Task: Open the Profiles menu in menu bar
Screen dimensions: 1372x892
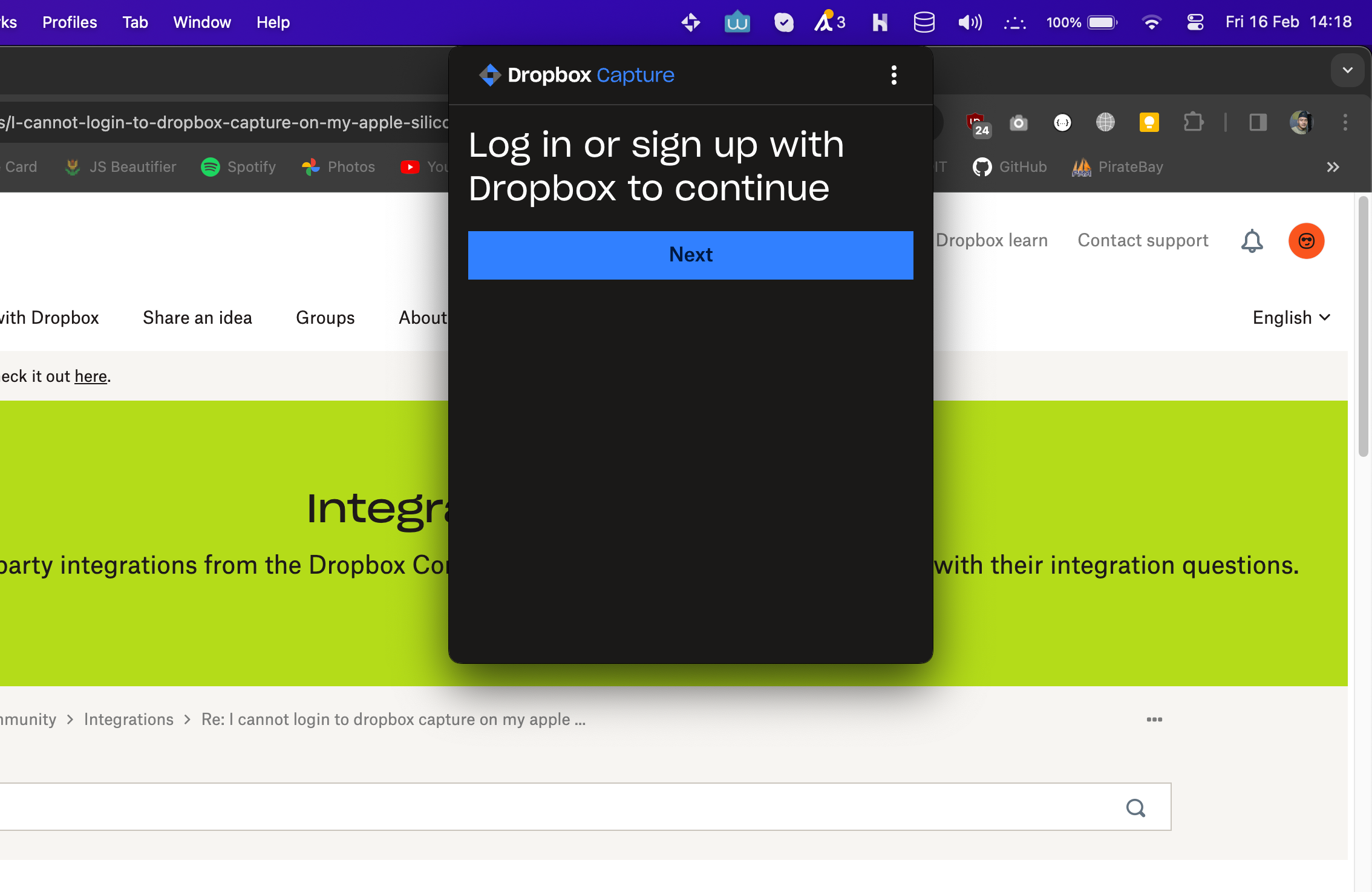Action: coord(70,22)
